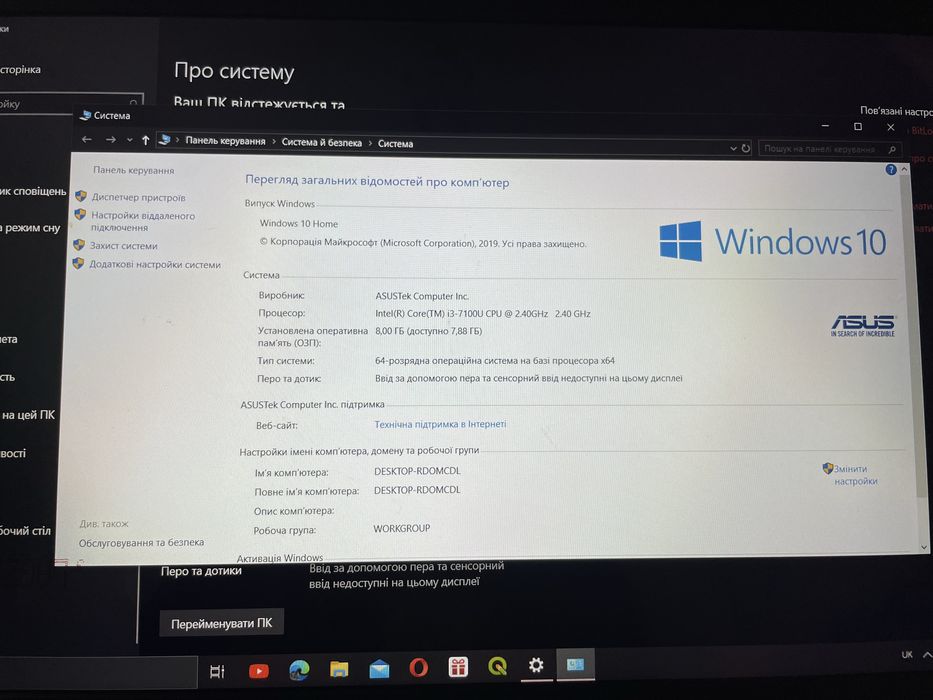This screenshot has height=700, width=933.
Task: Click shield icon beside 'Додаткові настройки системи'
Action: click(79, 263)
